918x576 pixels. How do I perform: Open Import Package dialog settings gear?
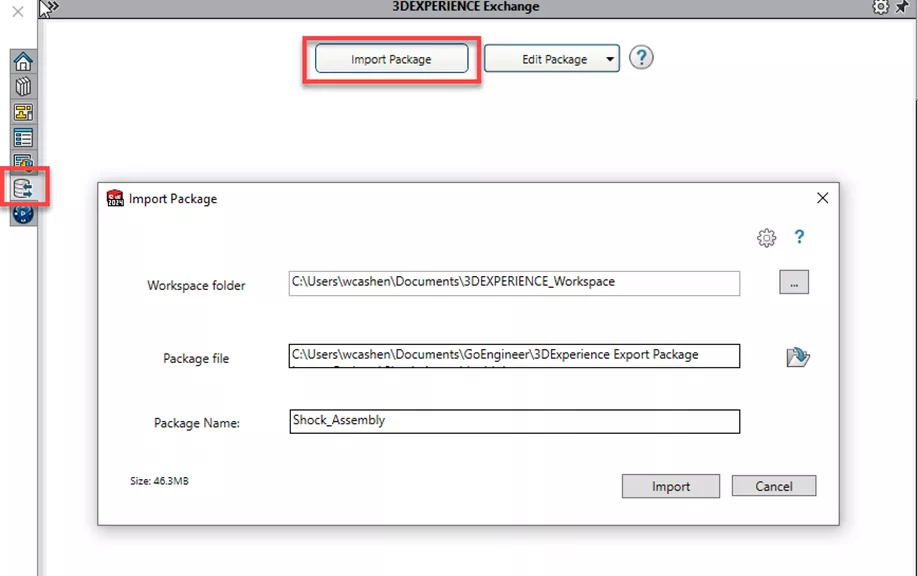pyautogui.click(x=766, y=238)
